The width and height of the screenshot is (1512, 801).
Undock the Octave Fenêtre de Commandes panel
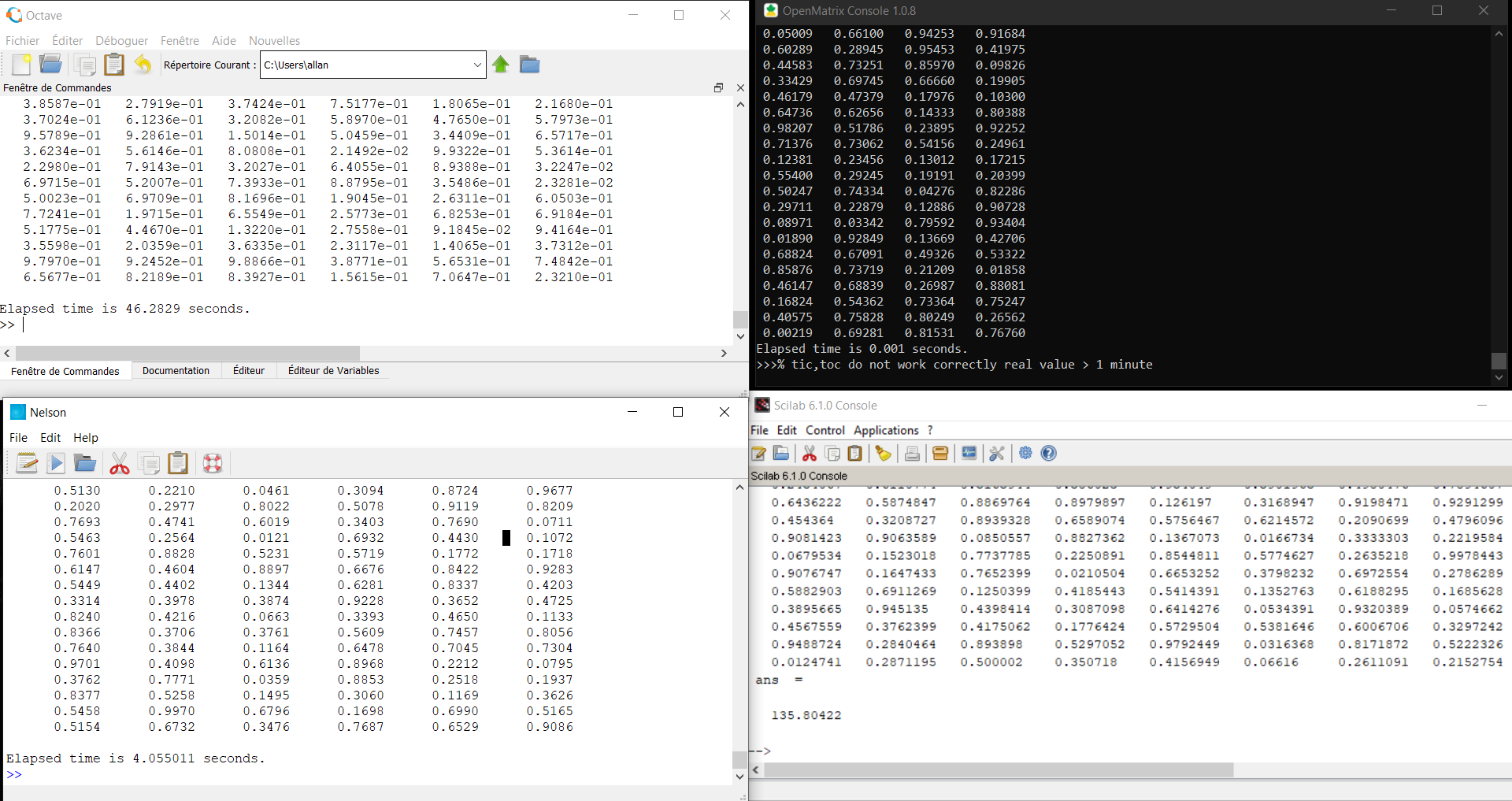coord(718,87)
